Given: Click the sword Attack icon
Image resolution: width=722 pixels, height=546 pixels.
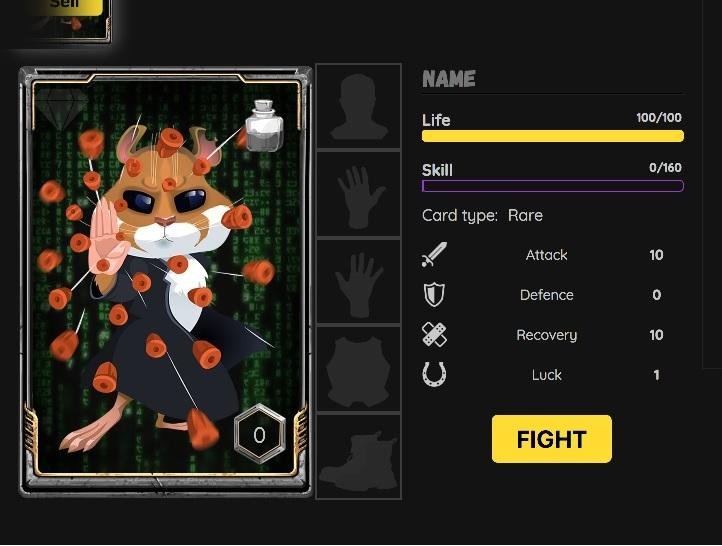Looking at the screenshot, I should 434,255.
